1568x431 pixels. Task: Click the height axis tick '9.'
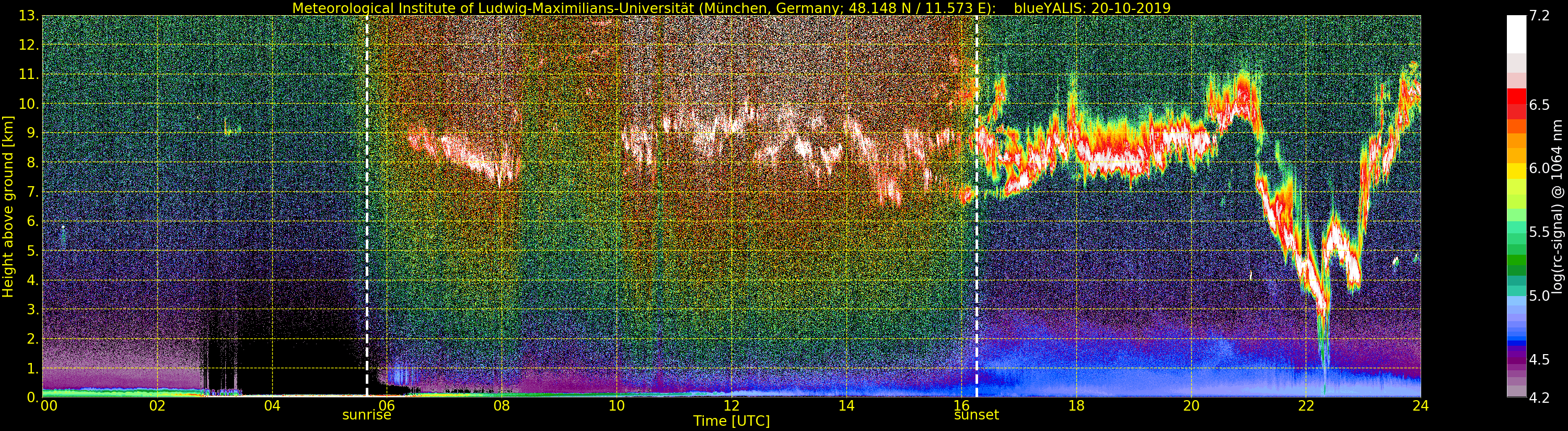pyautogui.click(x=32, y=133)
